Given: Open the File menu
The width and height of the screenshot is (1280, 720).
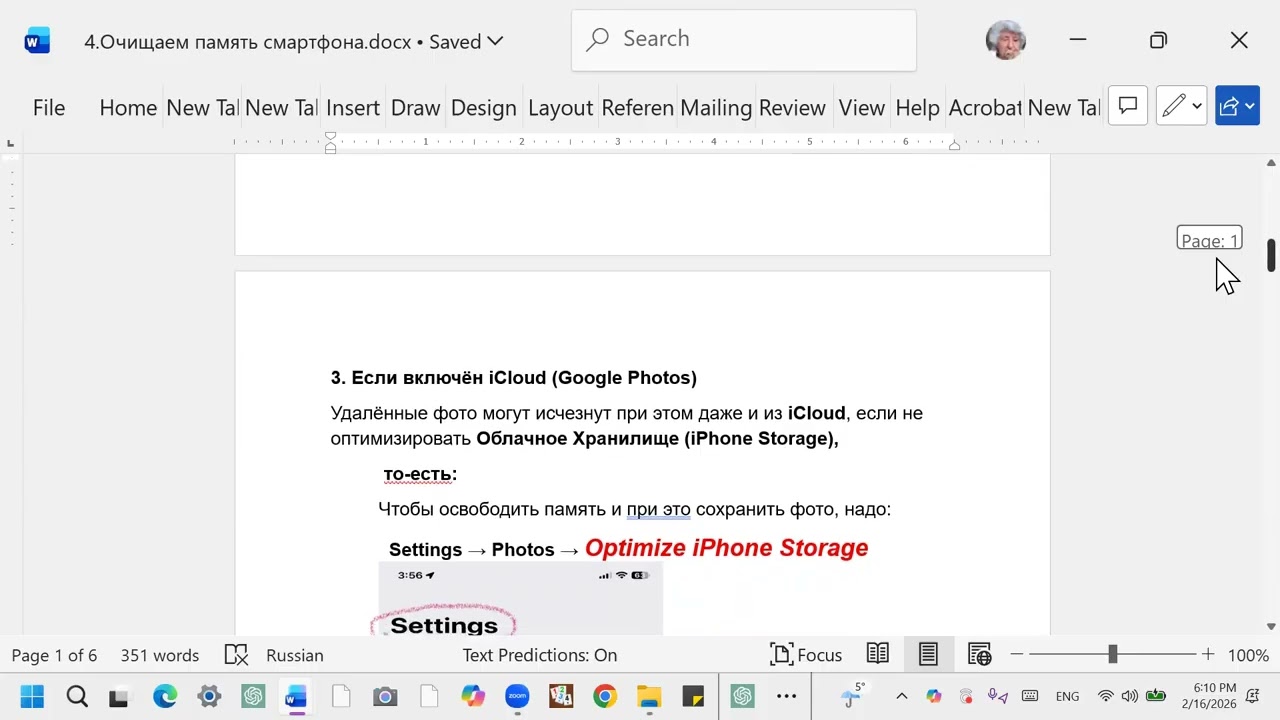Looking at the screenshot, I should [49, 108].
